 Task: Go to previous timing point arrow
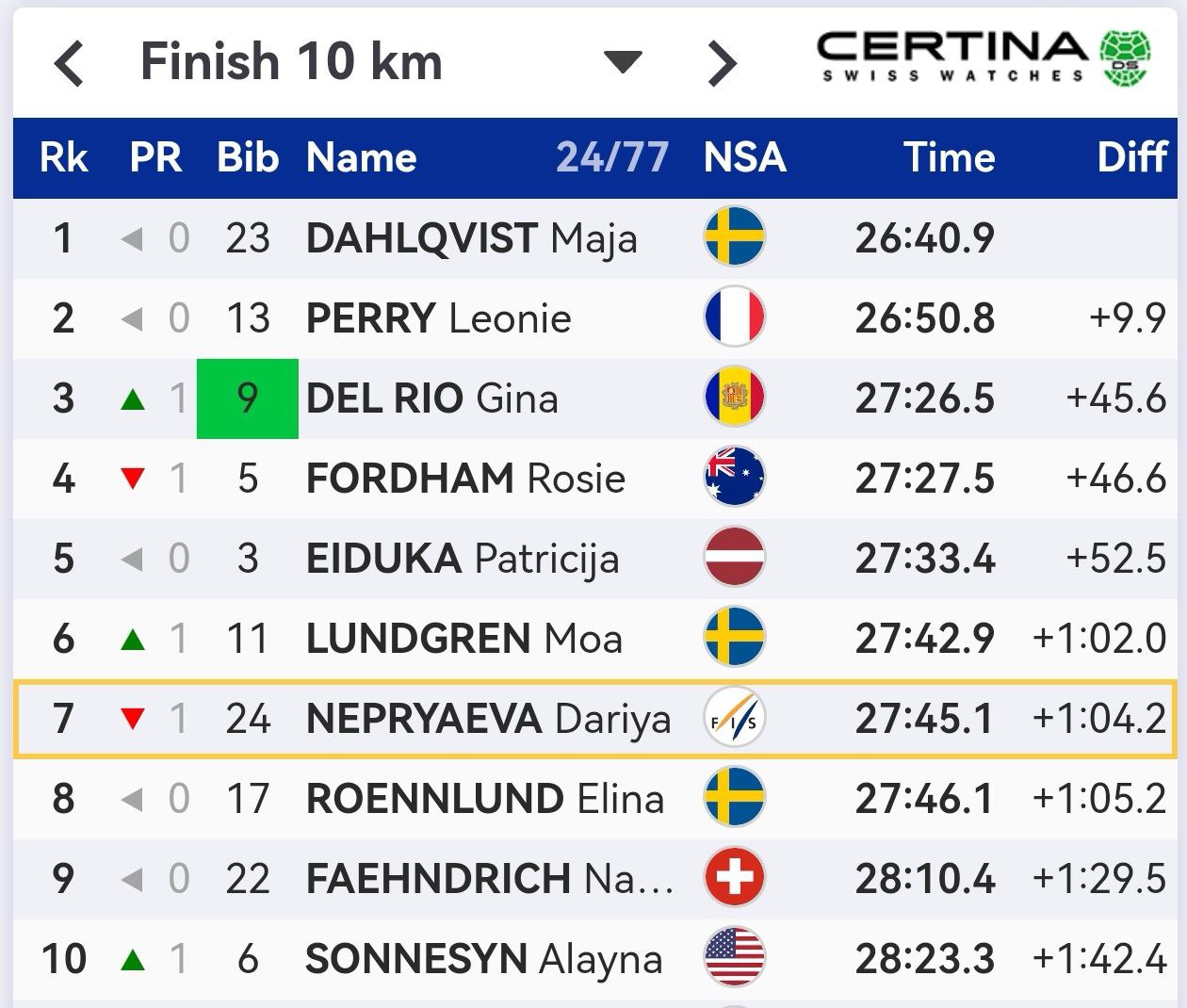70,64
